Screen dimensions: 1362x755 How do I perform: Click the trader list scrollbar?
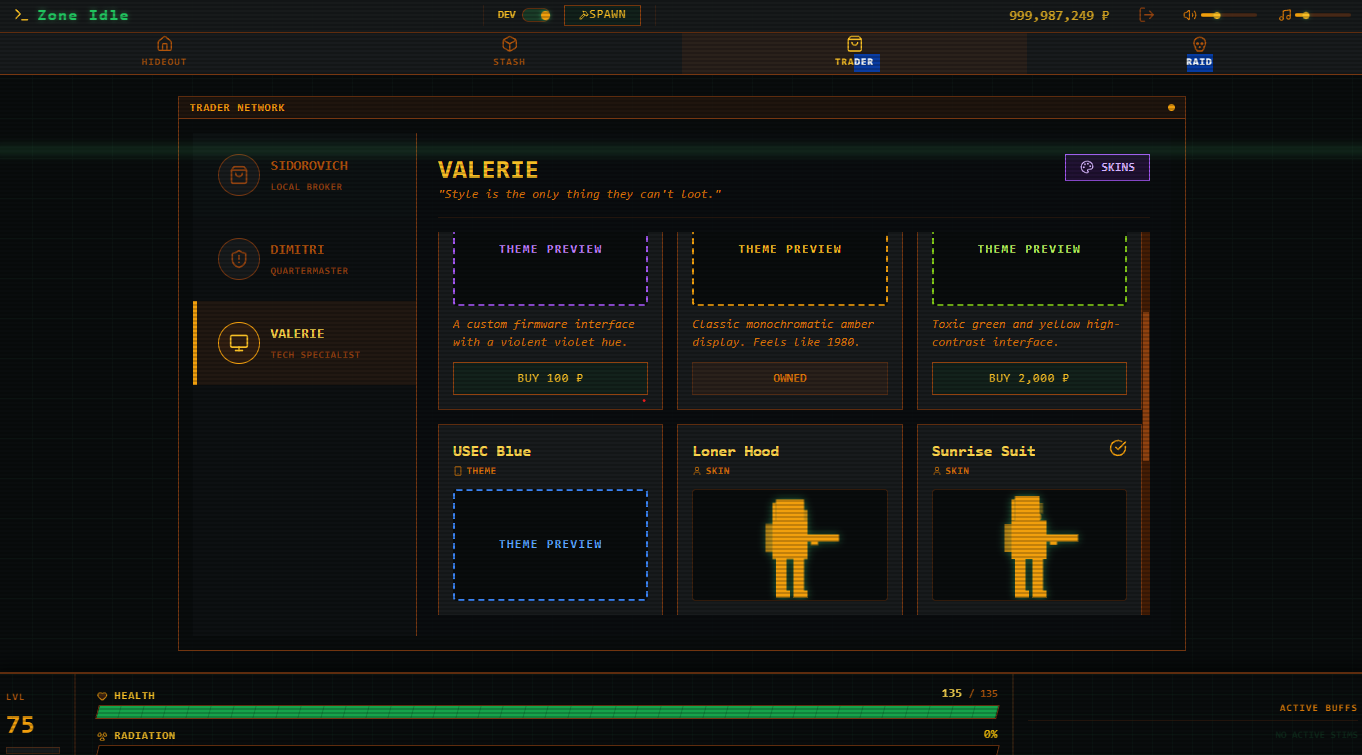1146,386
